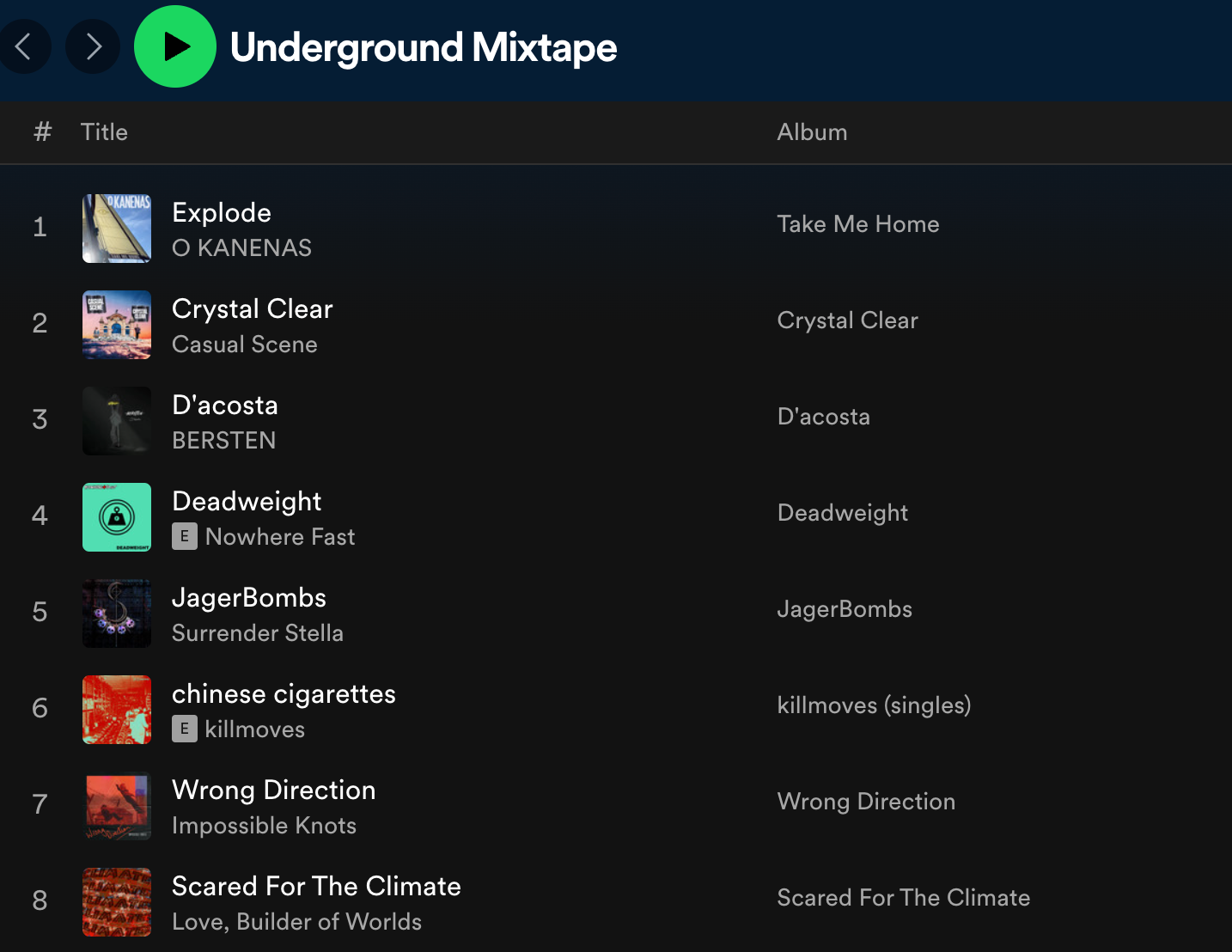Click the green Deadweight cover art
Image resolution: width=1232 pixels, height=952 pixels.
[x=117, y=517]
